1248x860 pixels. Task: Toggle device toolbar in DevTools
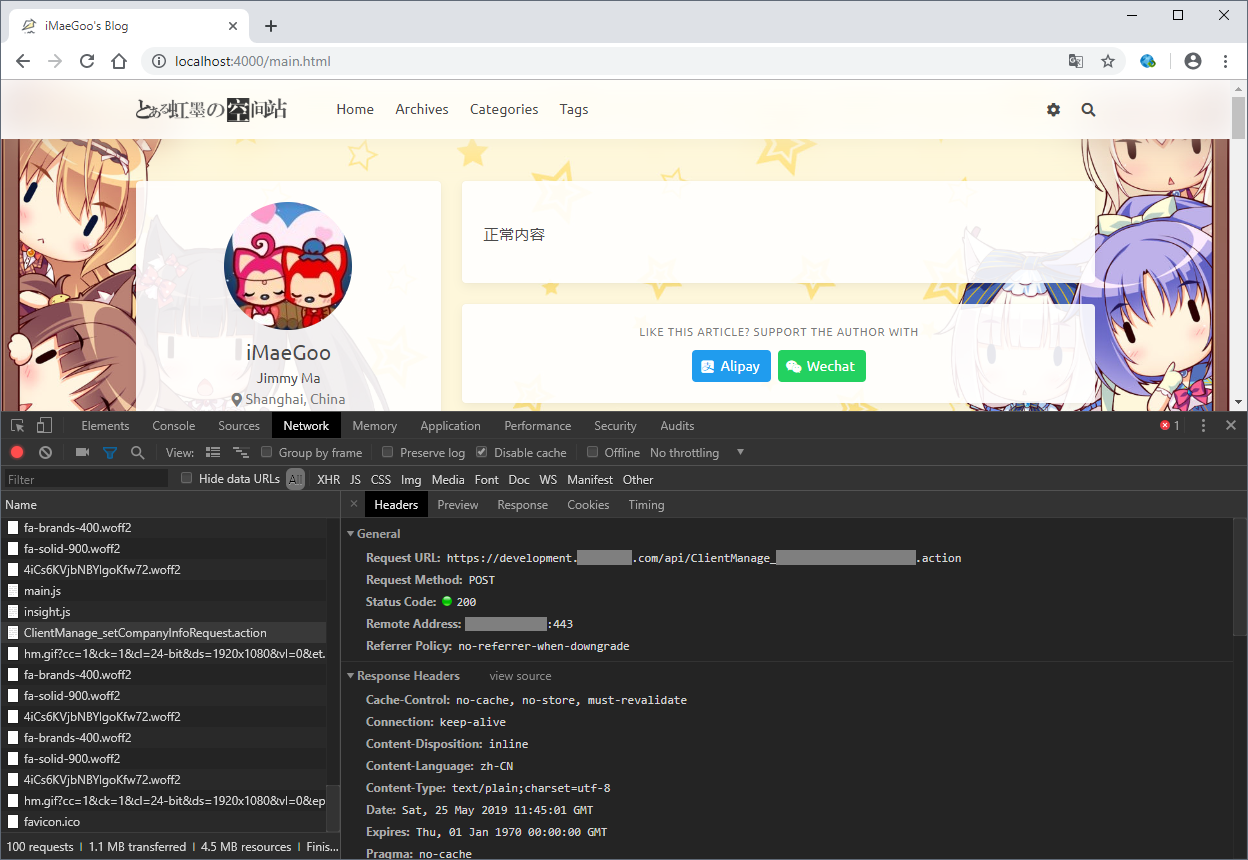click(45, 425)
